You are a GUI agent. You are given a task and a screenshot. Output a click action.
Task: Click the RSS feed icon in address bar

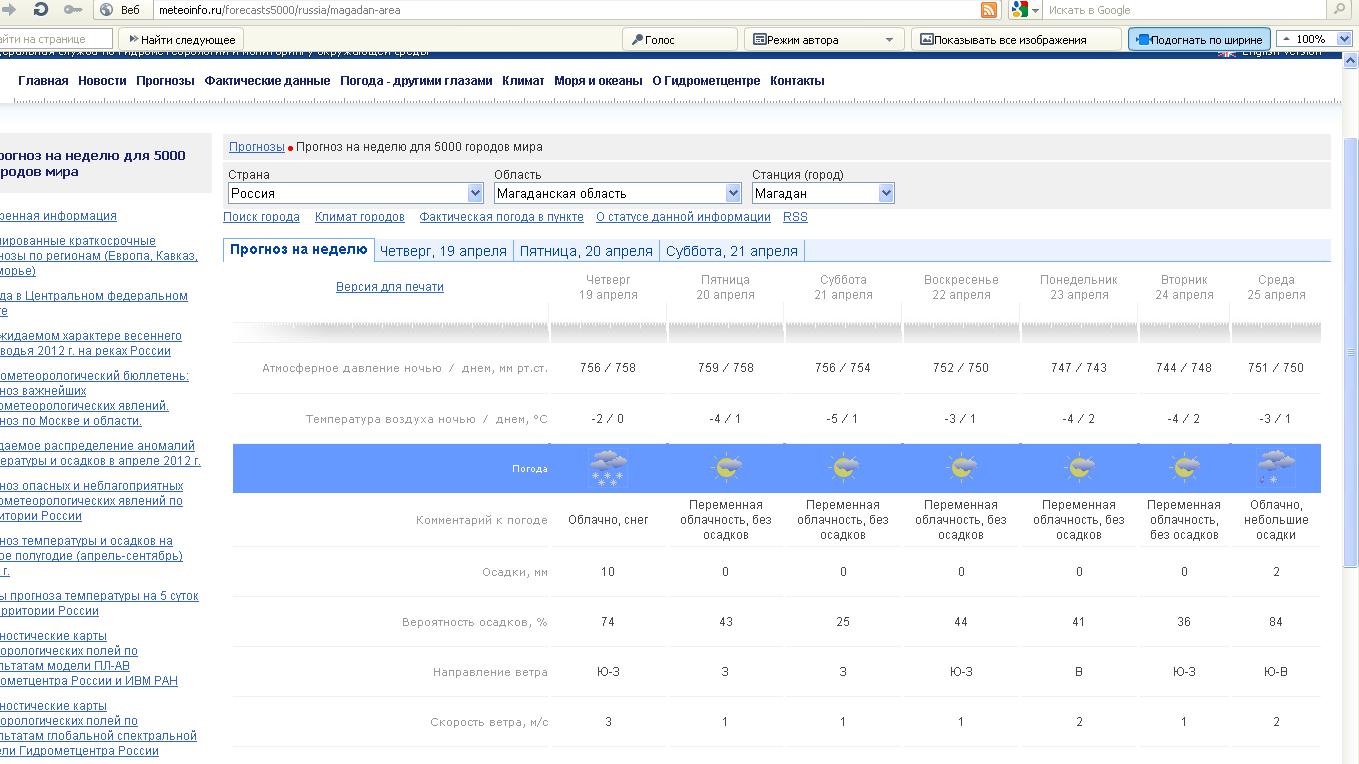point(988,10)
